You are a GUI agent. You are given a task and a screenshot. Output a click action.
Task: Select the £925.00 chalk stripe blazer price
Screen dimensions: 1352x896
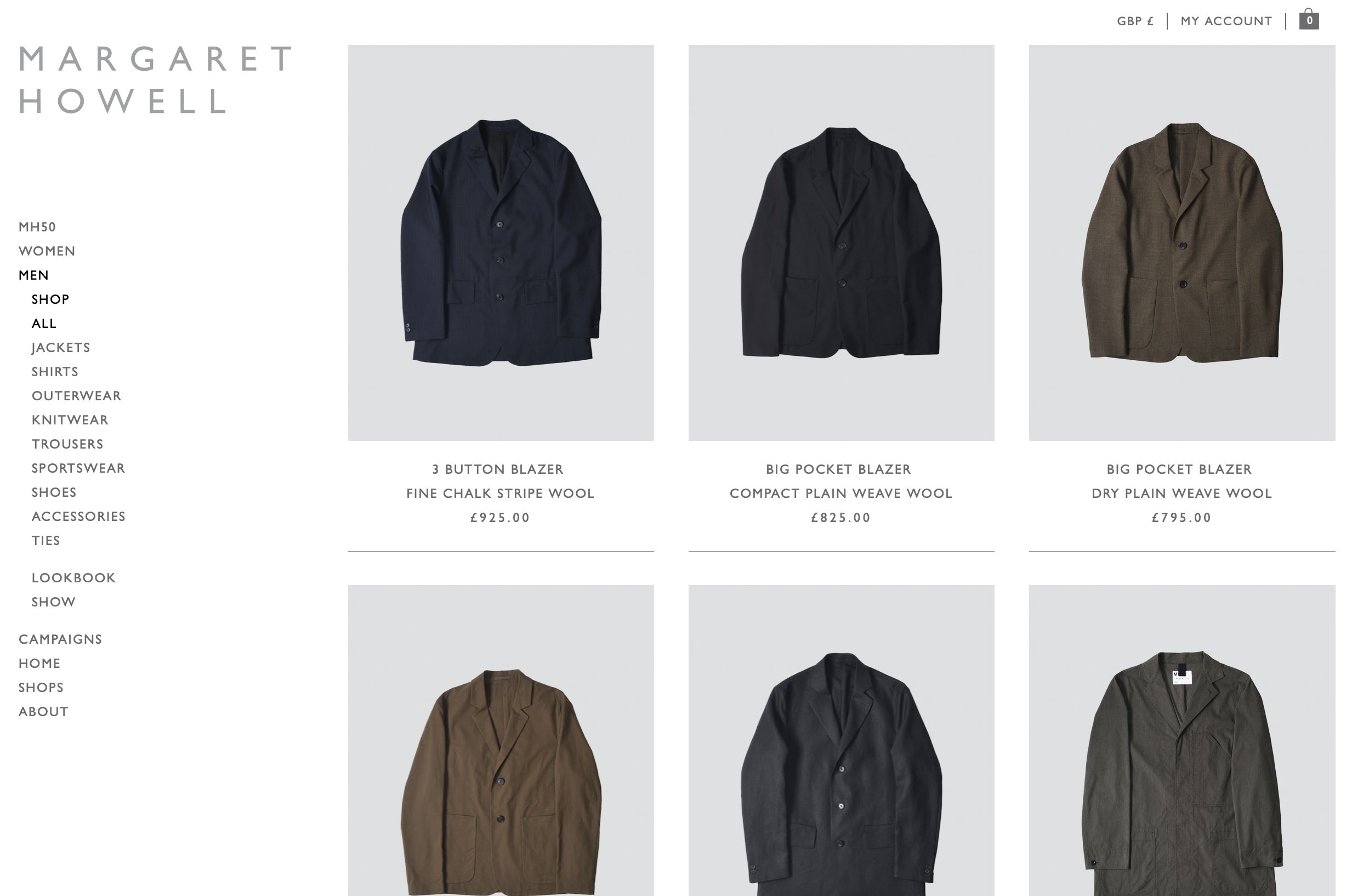pos(501,518)
